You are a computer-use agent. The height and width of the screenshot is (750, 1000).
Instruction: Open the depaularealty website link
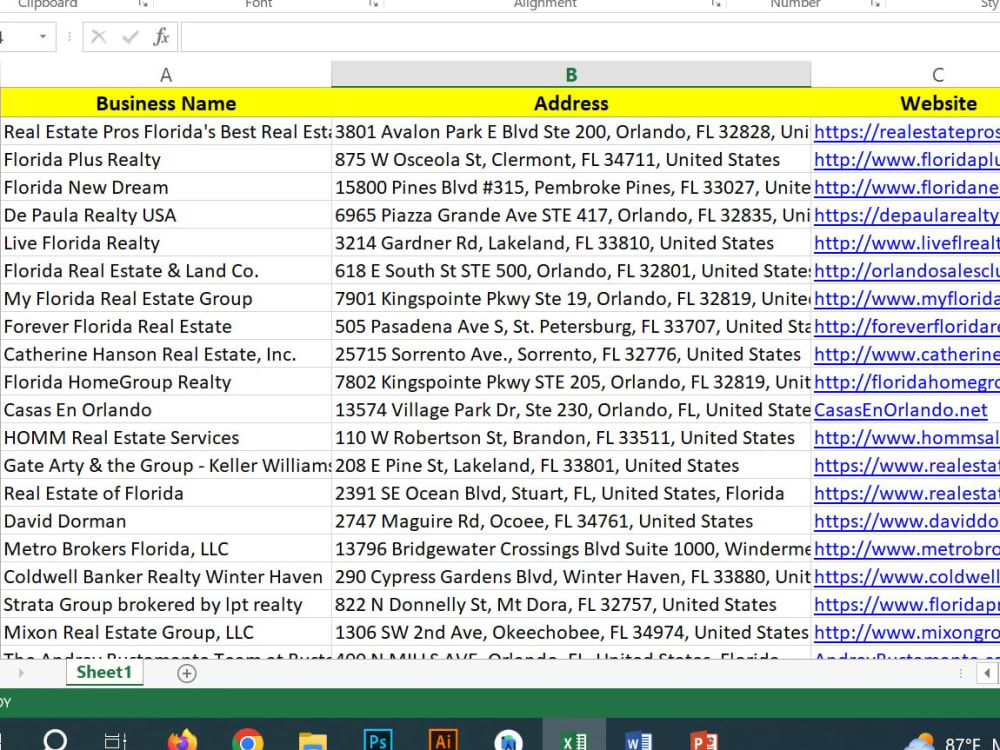[906, 215]
